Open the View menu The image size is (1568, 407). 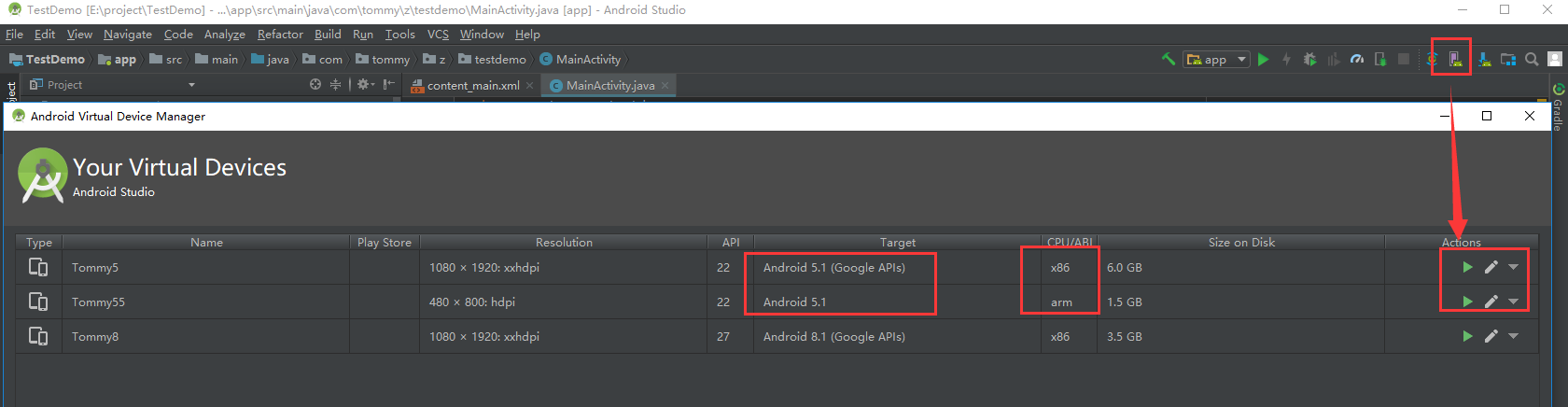click(79, 35)
